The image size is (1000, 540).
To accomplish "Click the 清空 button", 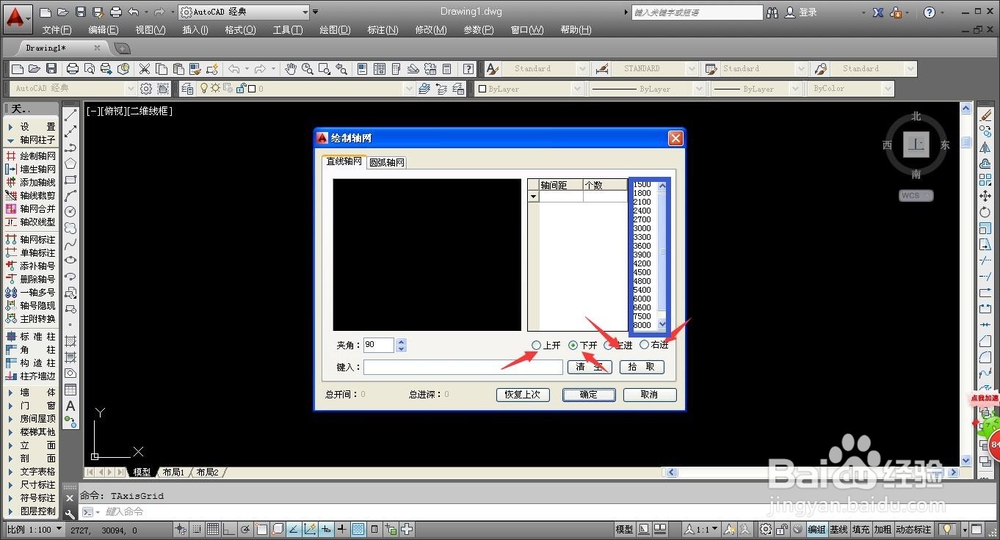I will point(589,367).
